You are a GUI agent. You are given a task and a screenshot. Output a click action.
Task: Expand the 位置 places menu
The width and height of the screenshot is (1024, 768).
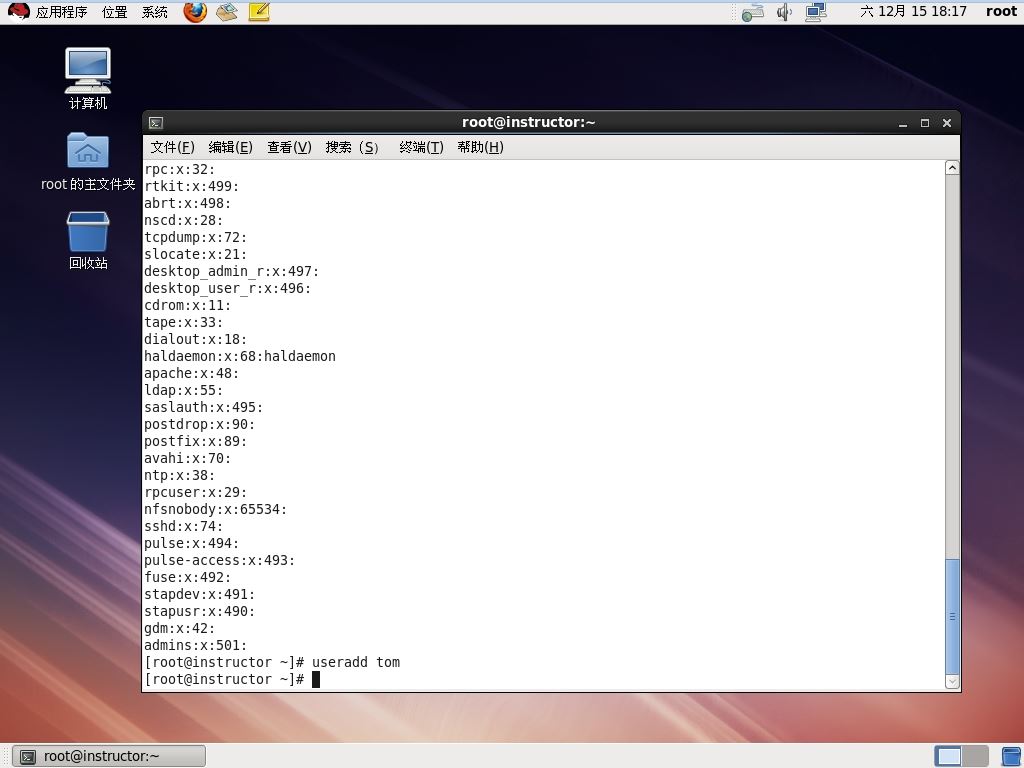click(x=114, y=12)
